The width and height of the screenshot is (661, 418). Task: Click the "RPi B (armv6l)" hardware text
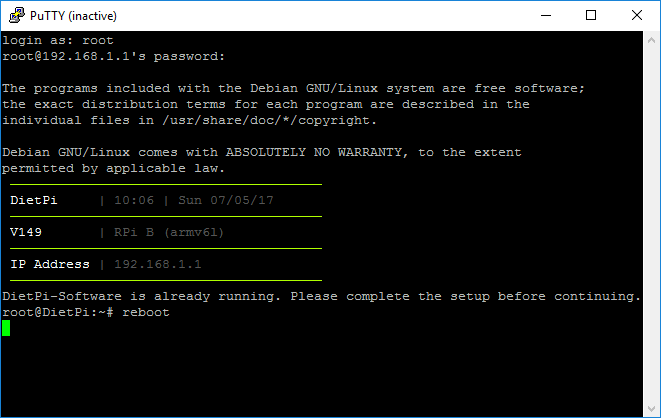[x=169, y=232]
